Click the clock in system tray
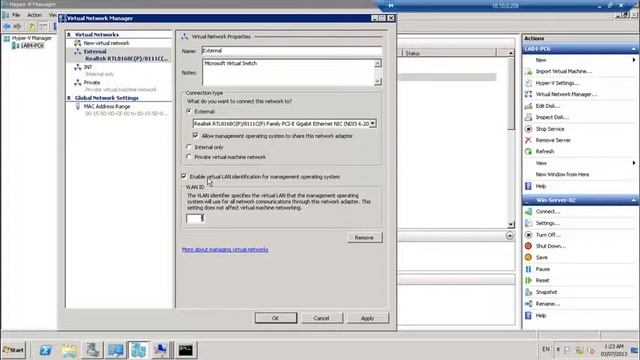 click(x=613, y=350)
